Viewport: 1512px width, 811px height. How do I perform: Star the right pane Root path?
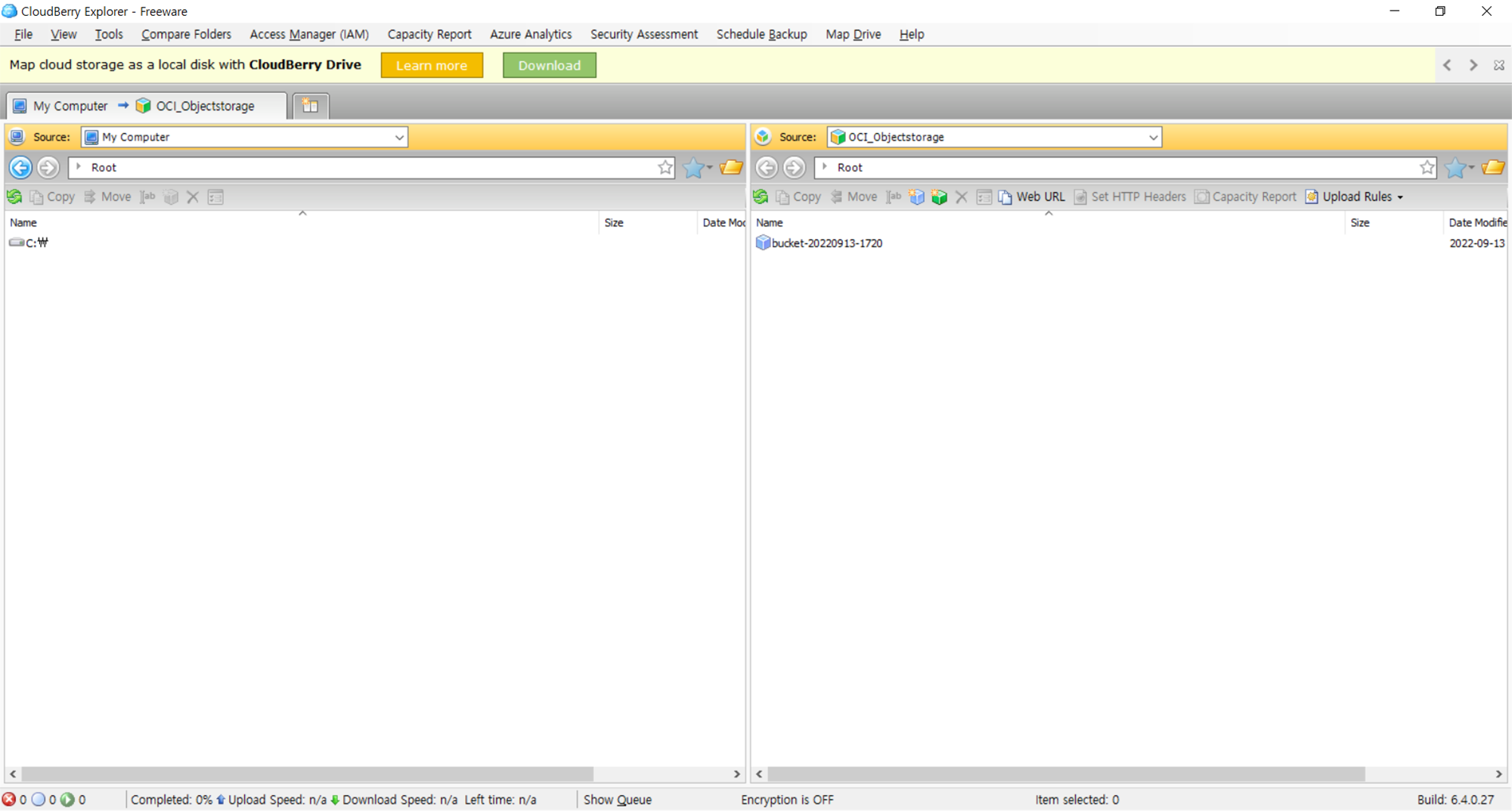[x=1427, y=167]
